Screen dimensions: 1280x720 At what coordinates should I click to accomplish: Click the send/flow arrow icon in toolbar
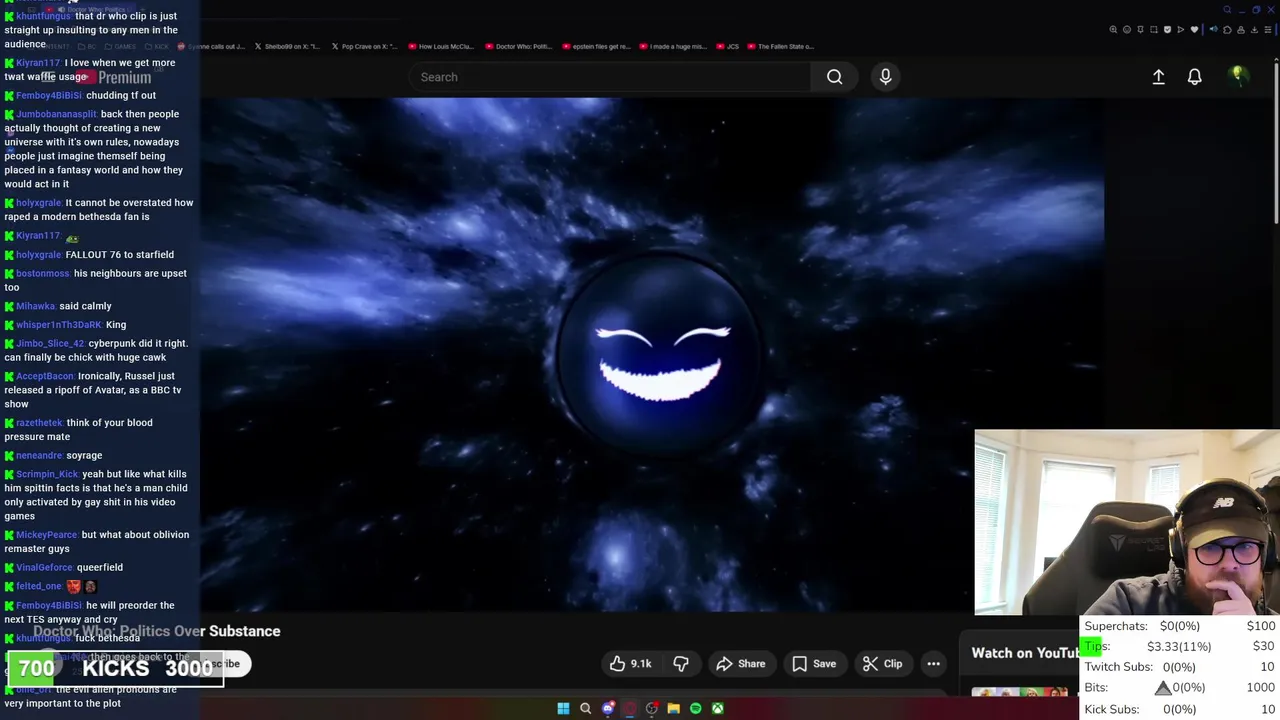[1181, 29]
